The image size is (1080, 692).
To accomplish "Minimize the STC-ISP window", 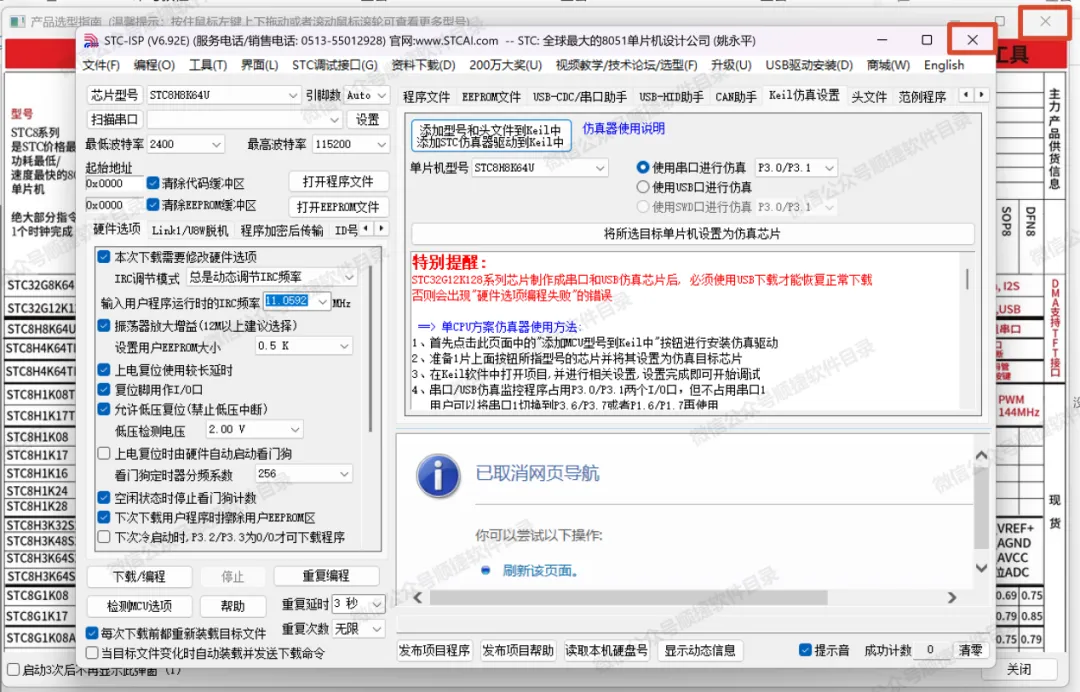I will coord(882,40).
